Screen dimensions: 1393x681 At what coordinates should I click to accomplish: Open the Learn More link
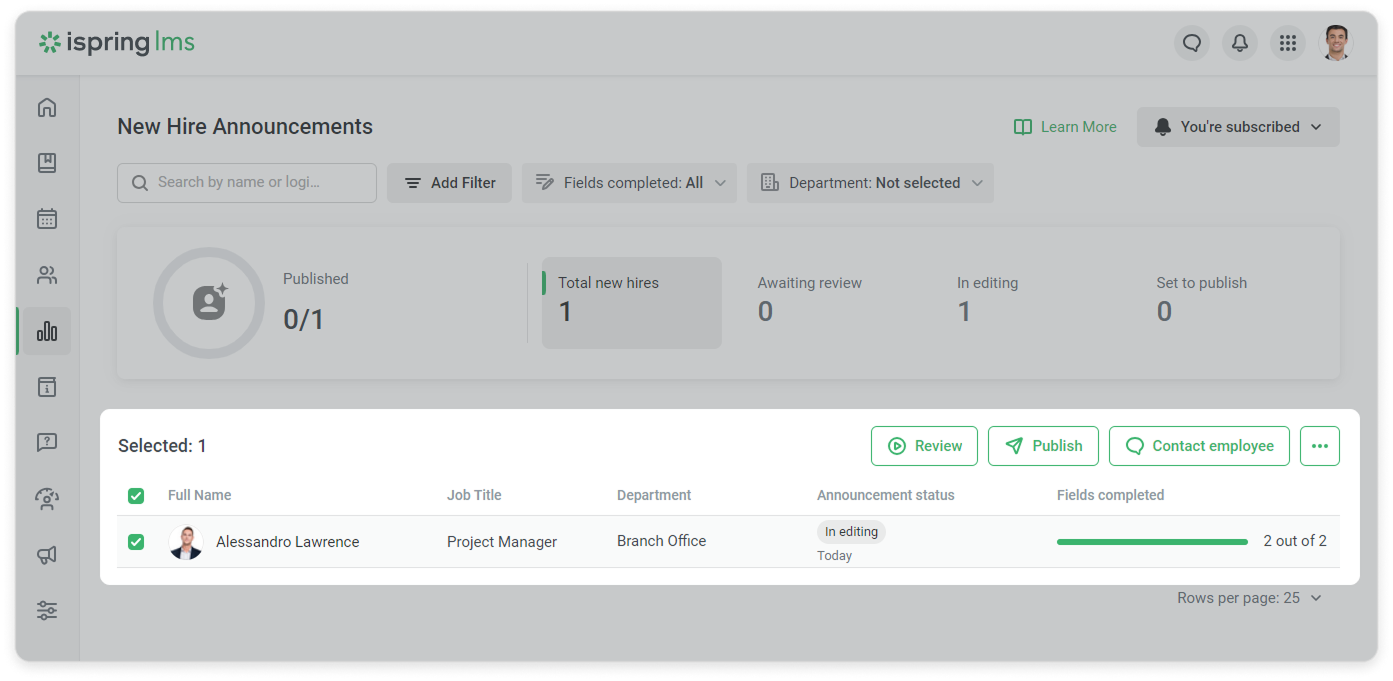(x=1065, y=127)
